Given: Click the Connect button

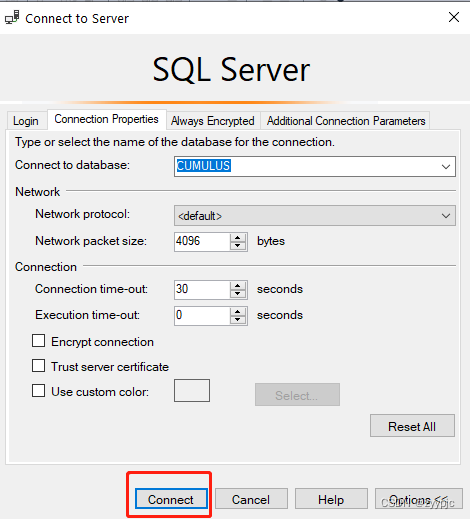Looking at the screenshot, I should (171, 499).
